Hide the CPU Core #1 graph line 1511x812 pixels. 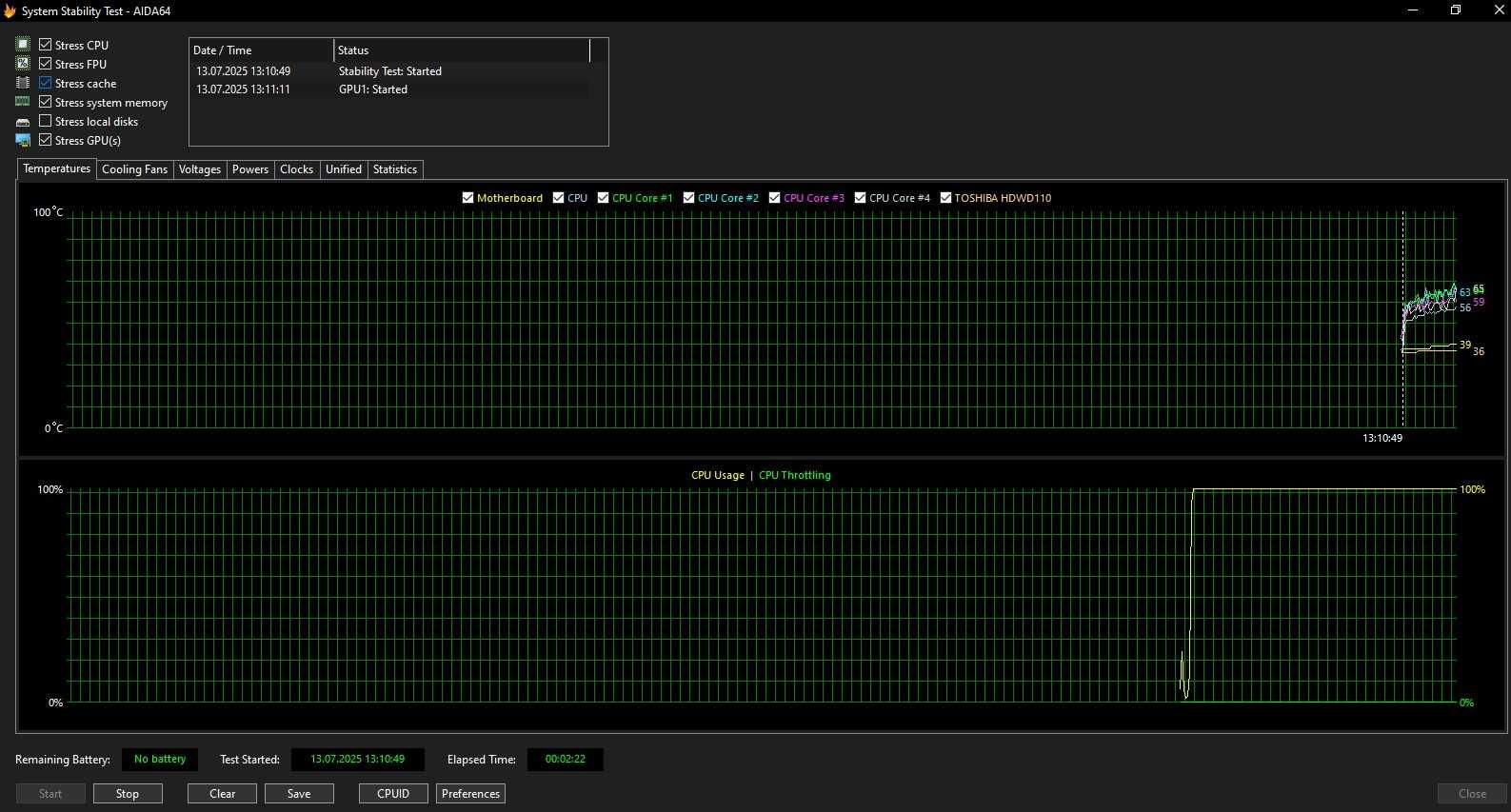coord(603,198)
